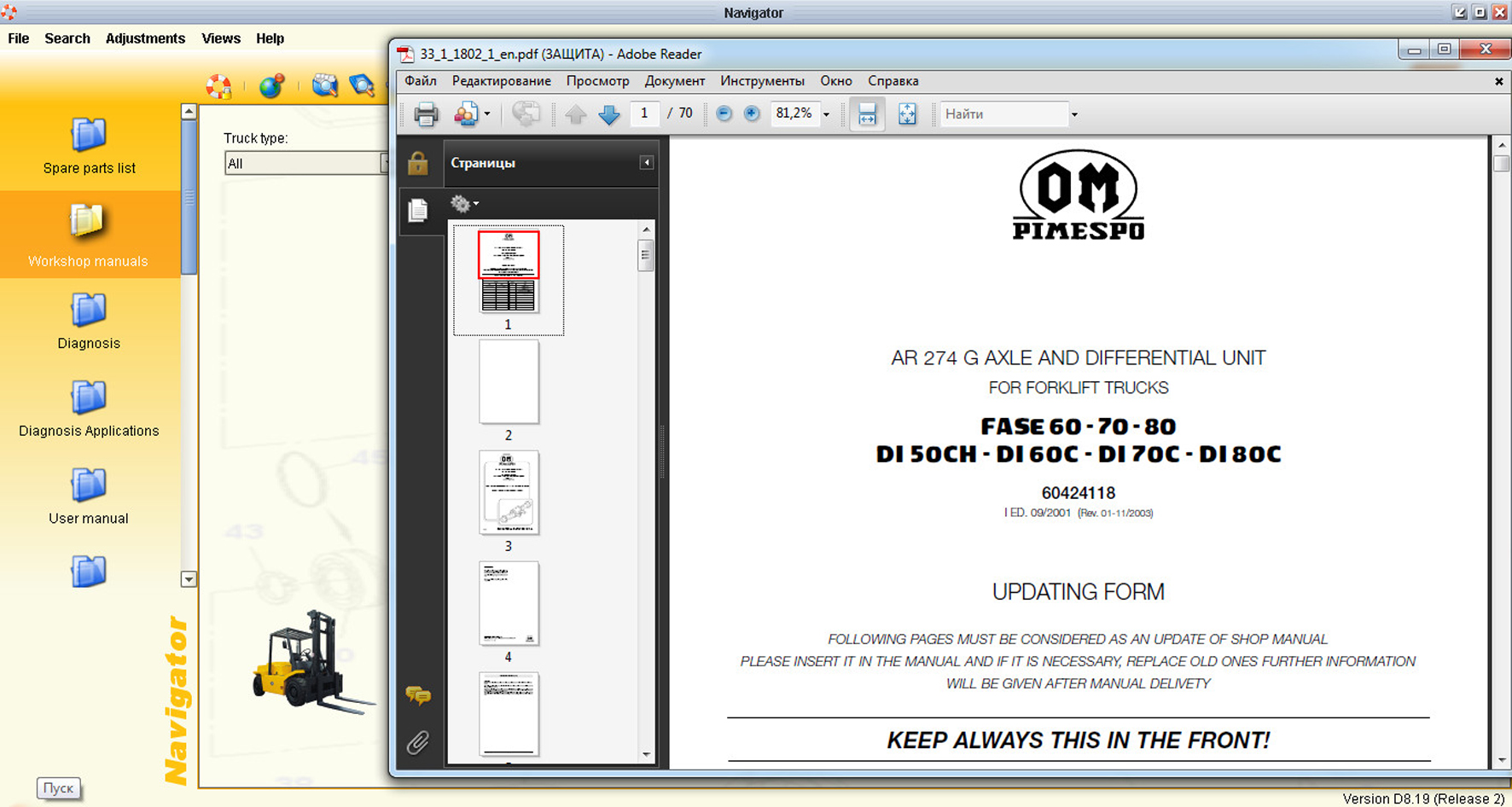Click the Print icon in Adobe Reader
Image resolution: width=1512 pixels, height=807 pixels.
[426, 114]
